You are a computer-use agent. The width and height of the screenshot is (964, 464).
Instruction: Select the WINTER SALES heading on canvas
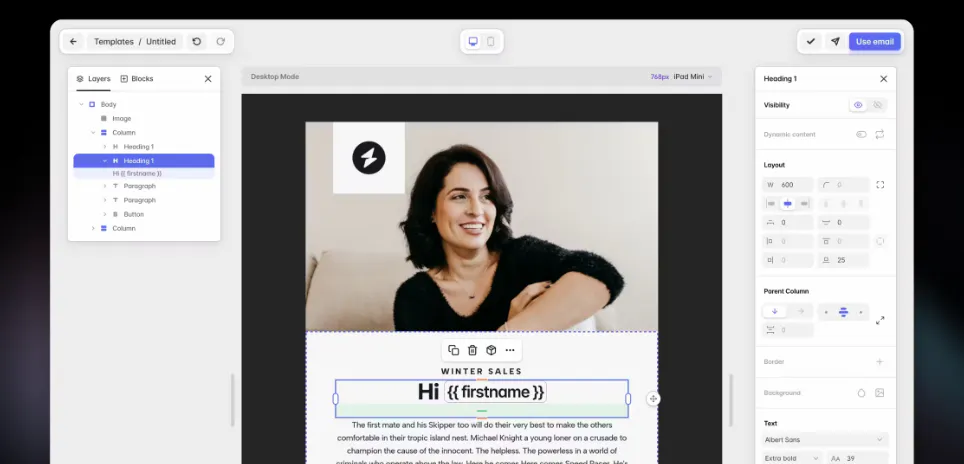pos(481,371)
